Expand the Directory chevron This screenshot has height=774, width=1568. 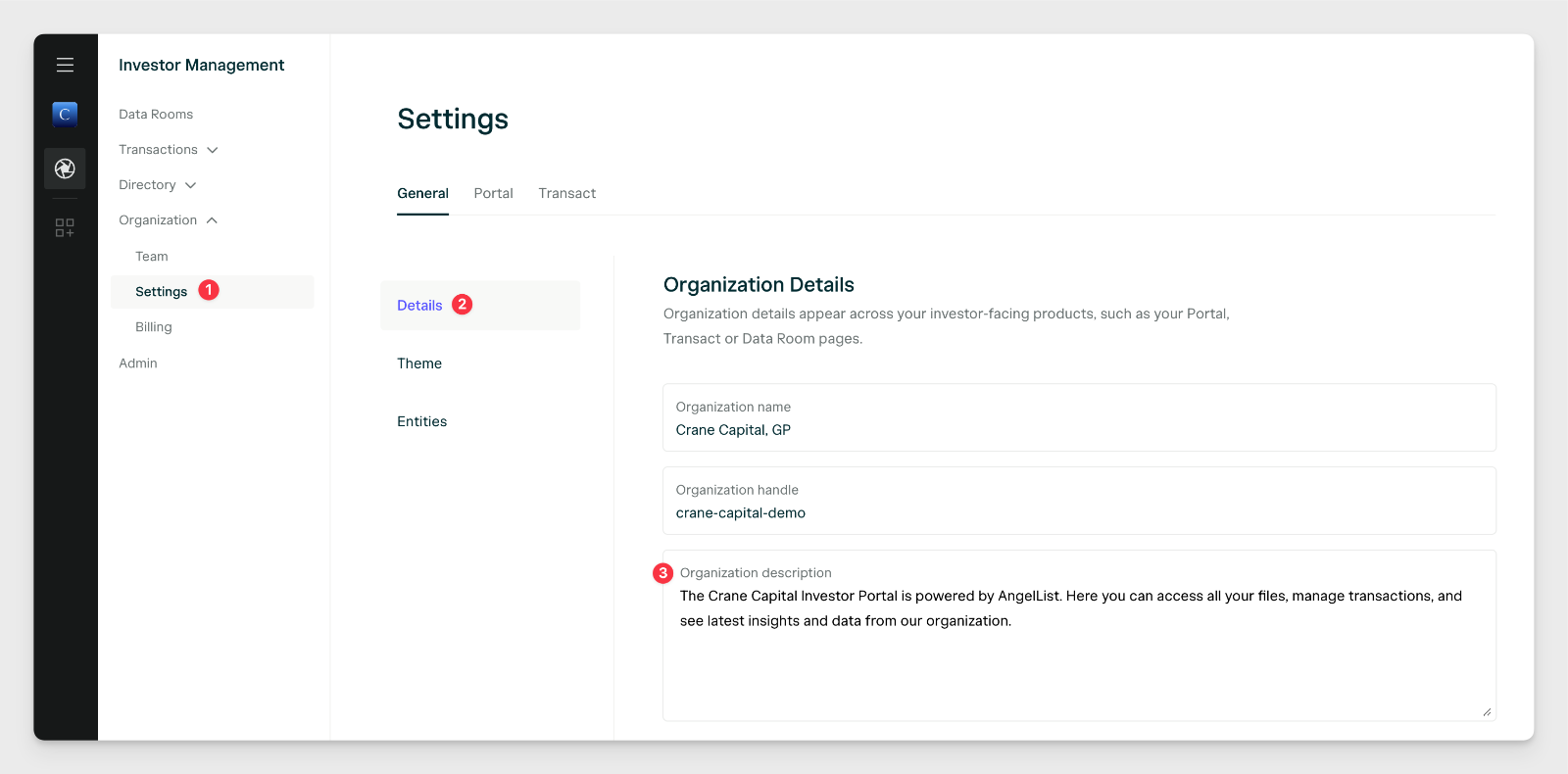(191, 185)
